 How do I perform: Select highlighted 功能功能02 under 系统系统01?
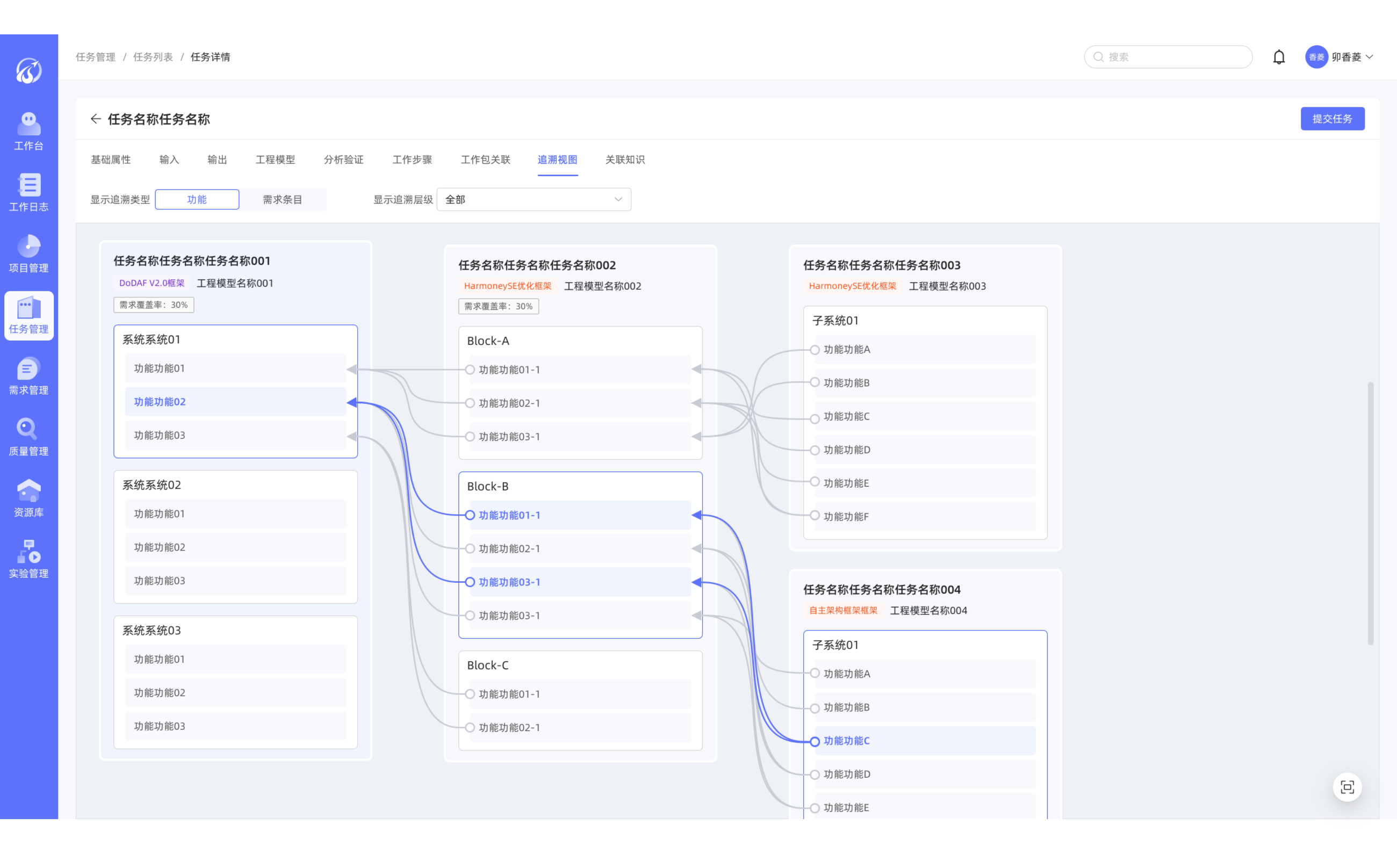[235, 402]
